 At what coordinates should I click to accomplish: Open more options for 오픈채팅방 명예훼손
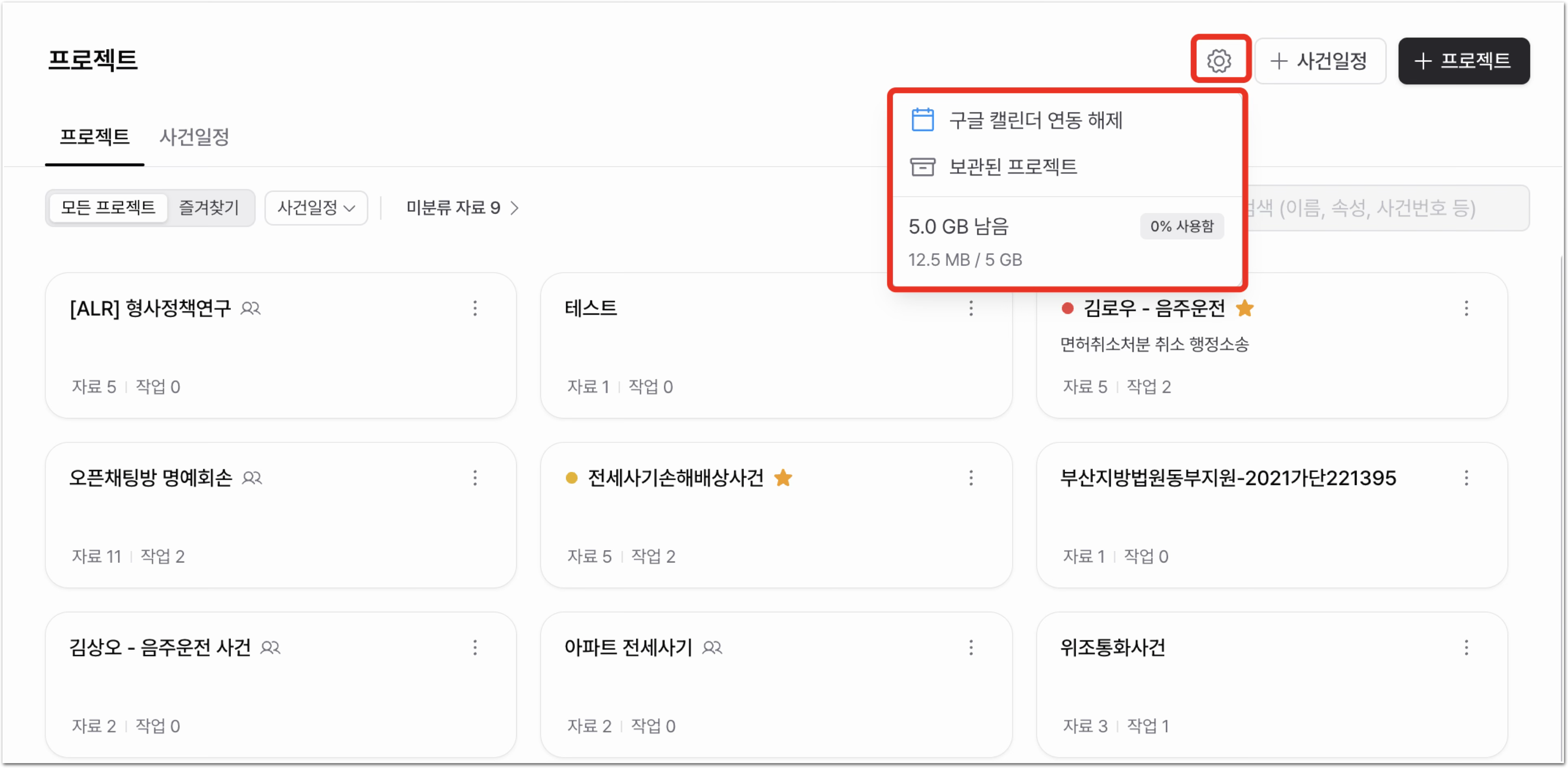coord(475,478)
